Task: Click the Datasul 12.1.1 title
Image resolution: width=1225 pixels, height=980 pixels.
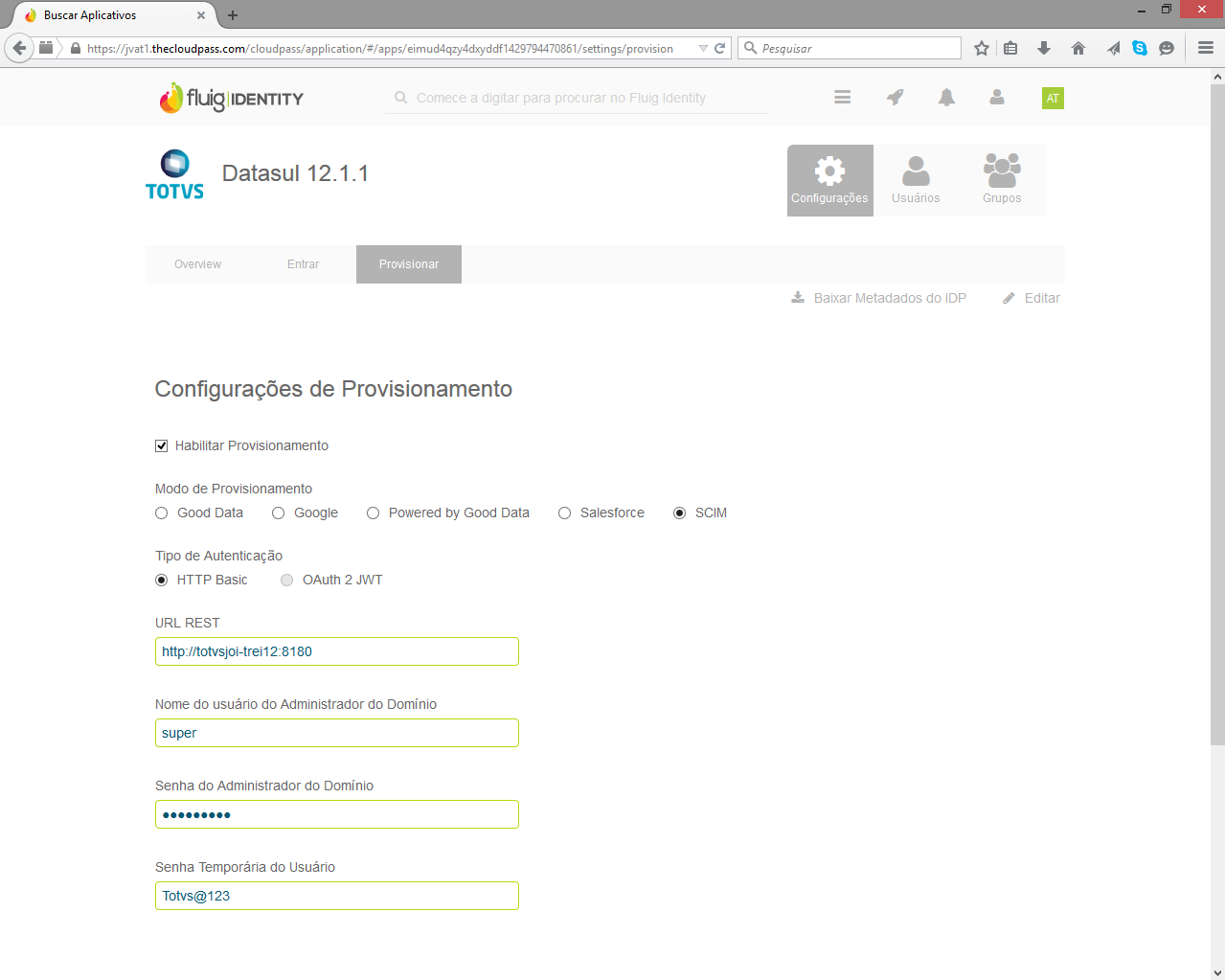Action: tap(295, 173)
